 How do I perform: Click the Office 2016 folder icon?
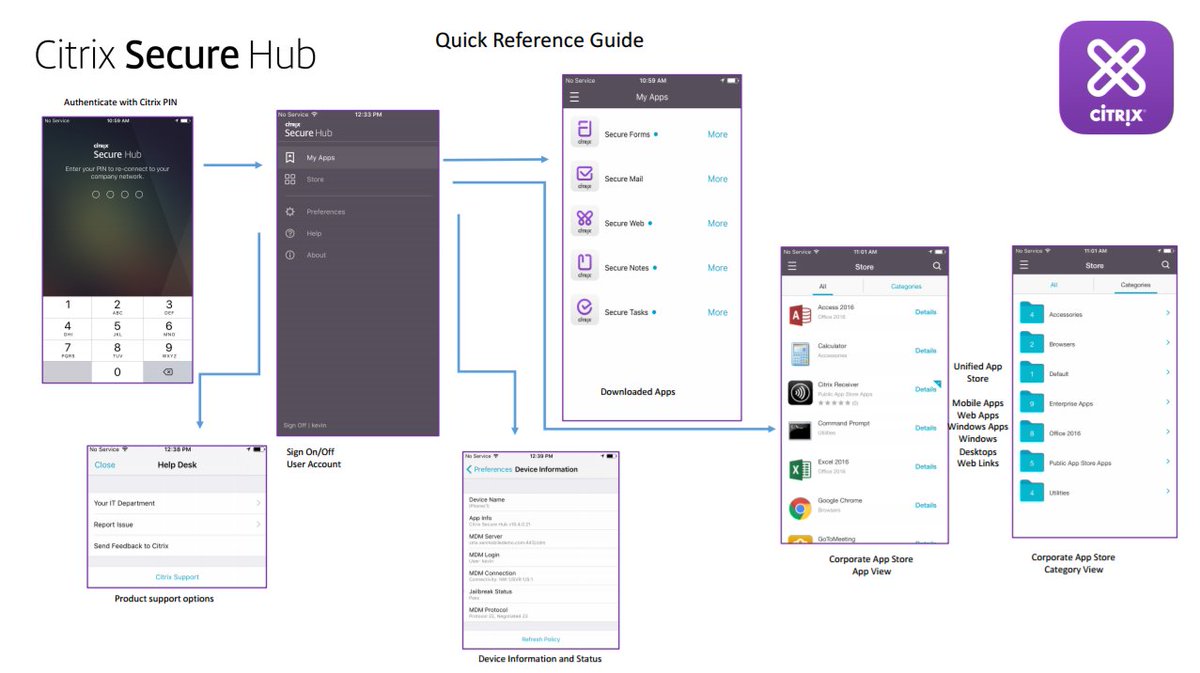1031,433
